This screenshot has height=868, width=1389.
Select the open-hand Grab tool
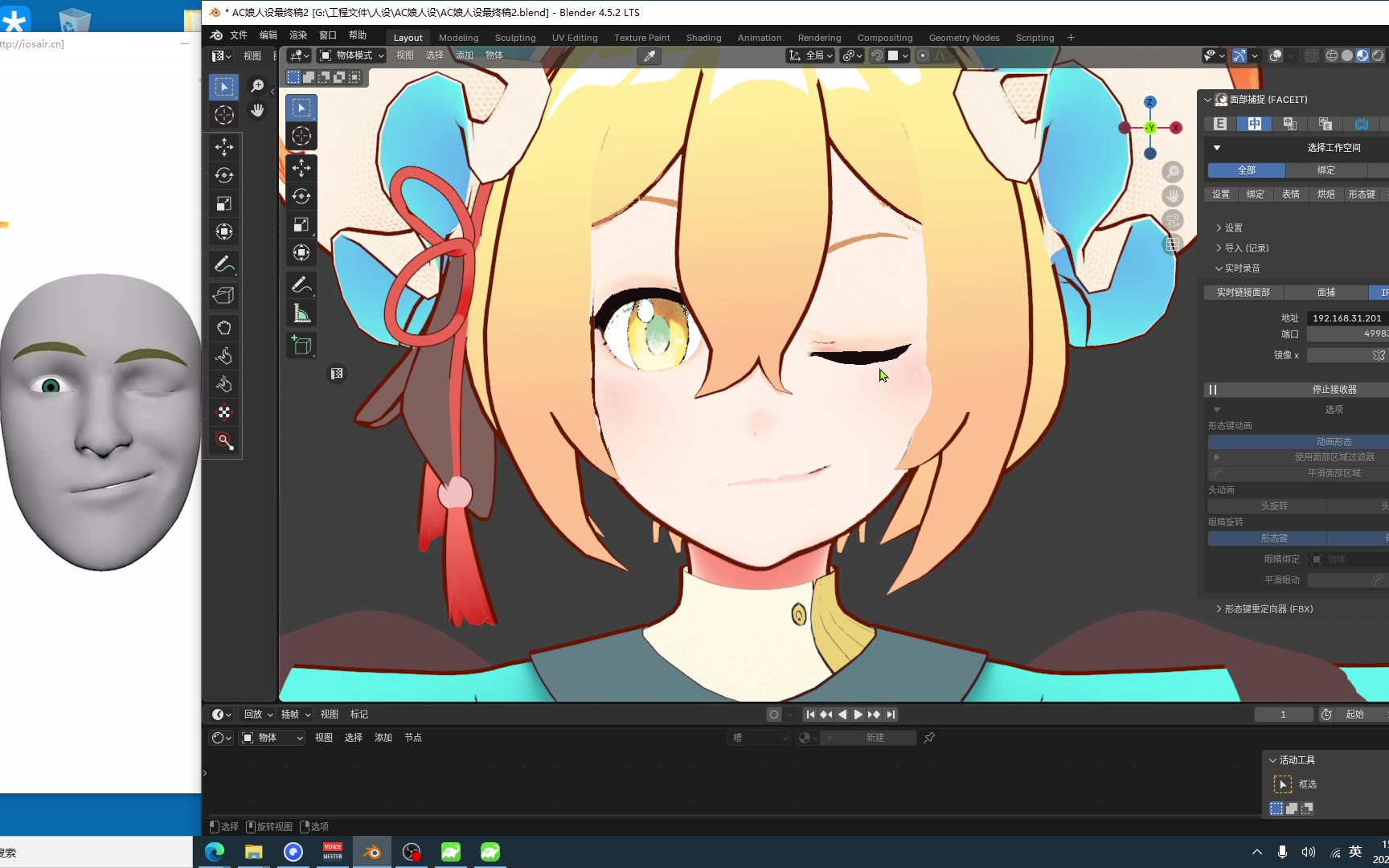[x=224, y=328]
